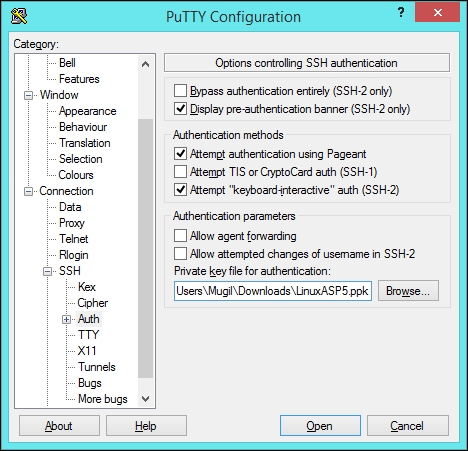This screenshot has height=451, width=468.
Task: Check Attempt TIS or CryptoCard auth
Action: (180, 172)
